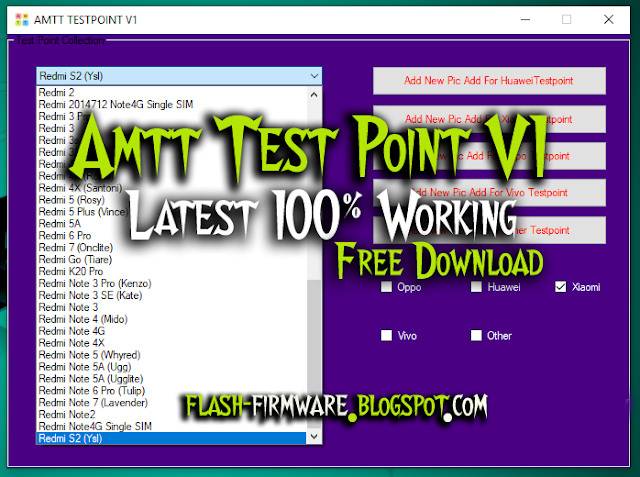Select Redmi 6 Pro entry
This screenshot has height=477, width=640.
[x=171, y=235]
